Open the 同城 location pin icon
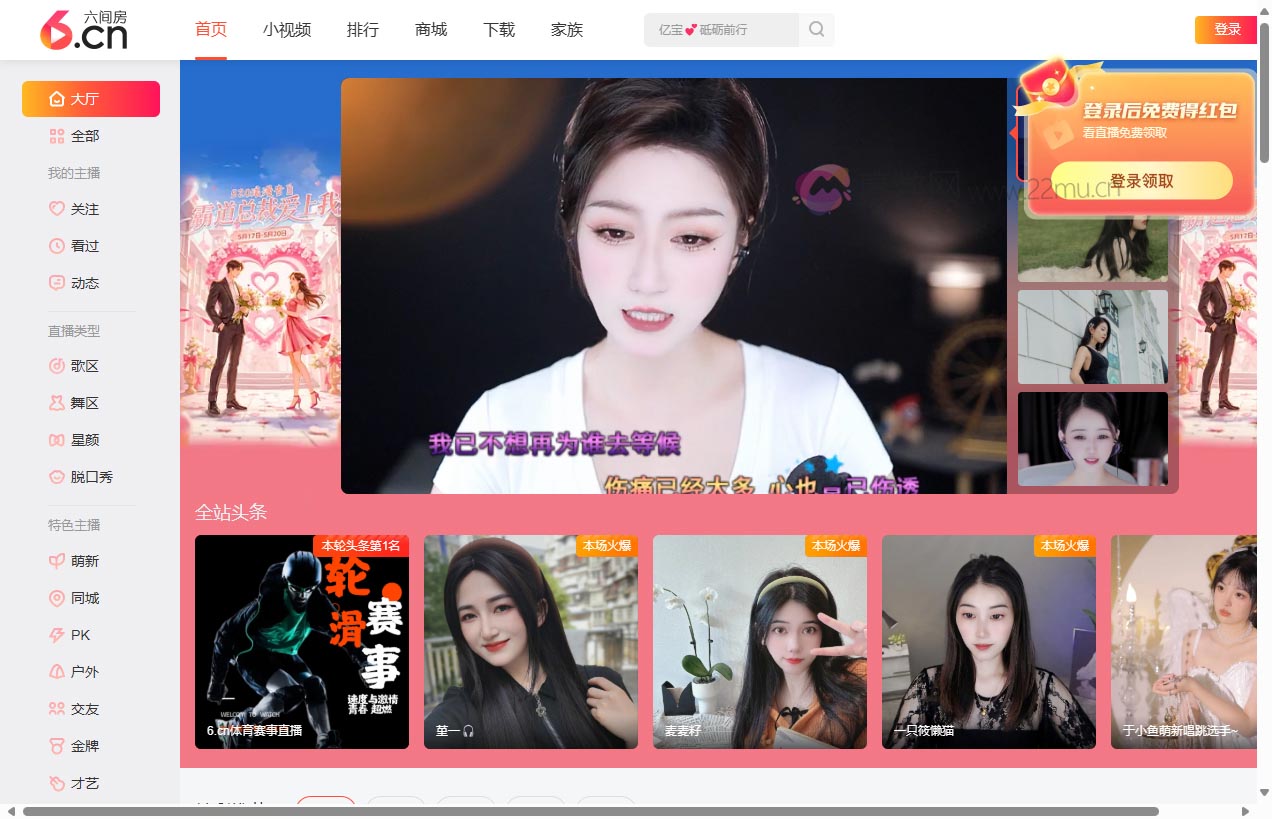This screenshot has width=1272, height=819. 57,598
